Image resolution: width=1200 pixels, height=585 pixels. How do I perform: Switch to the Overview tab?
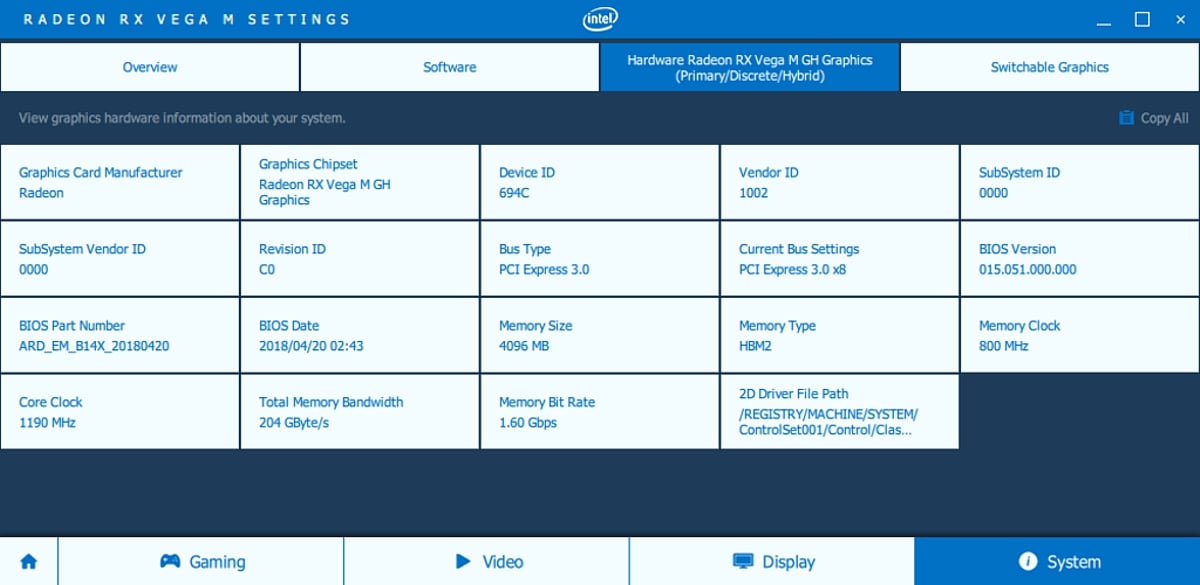(150, 67)
